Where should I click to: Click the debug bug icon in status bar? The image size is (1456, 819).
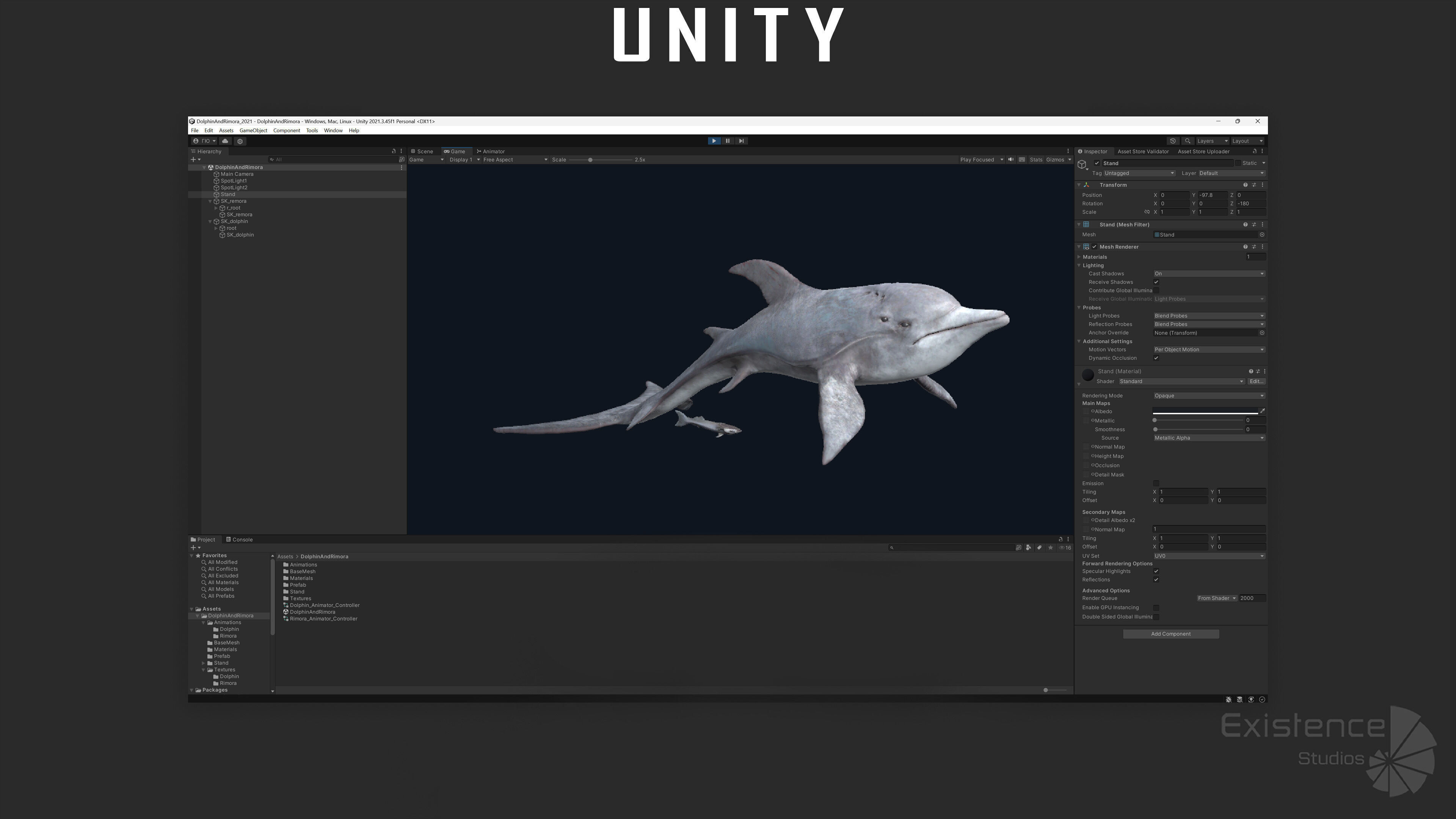(x=1228, y=699)
